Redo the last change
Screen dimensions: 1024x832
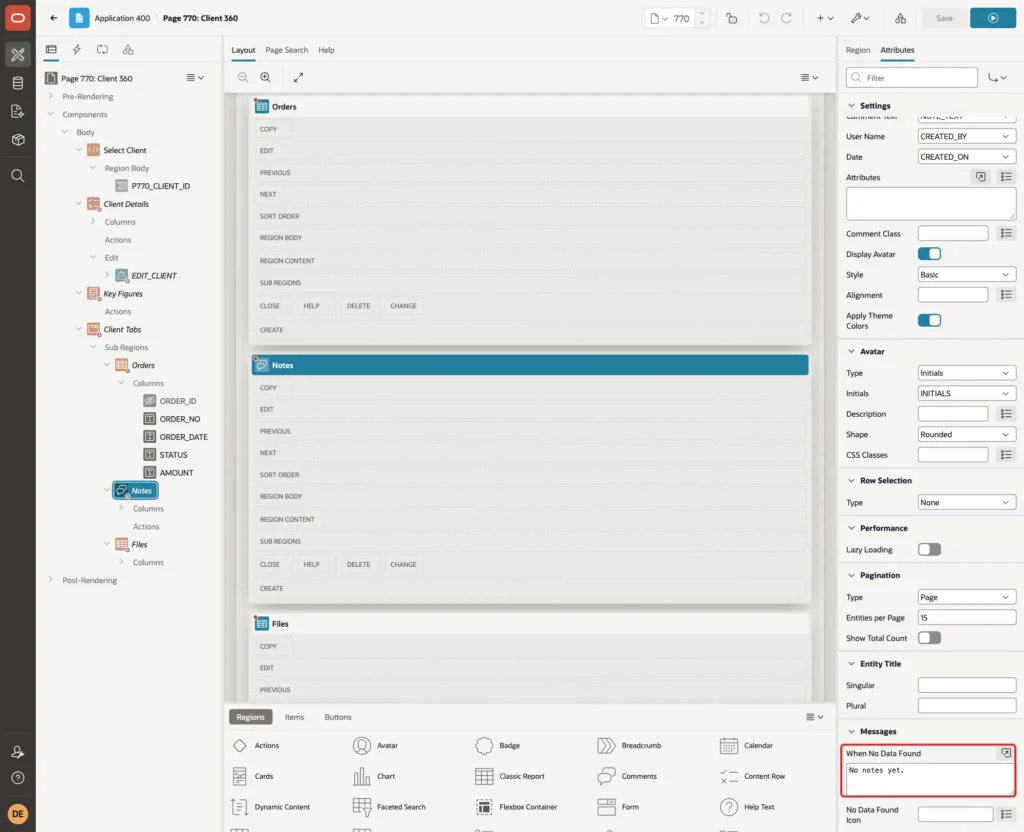tap(786, 18)
